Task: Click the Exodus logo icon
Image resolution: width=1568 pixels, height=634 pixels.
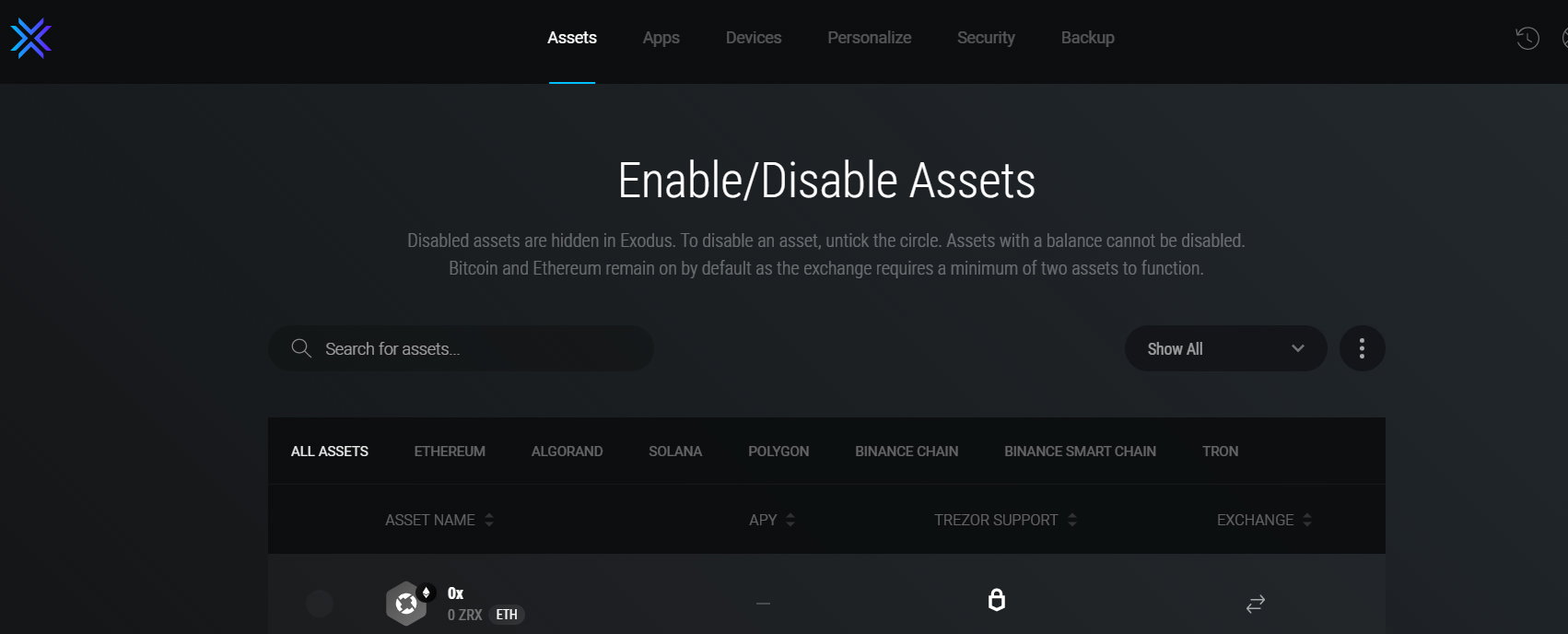Action: [x=30, y=38]
